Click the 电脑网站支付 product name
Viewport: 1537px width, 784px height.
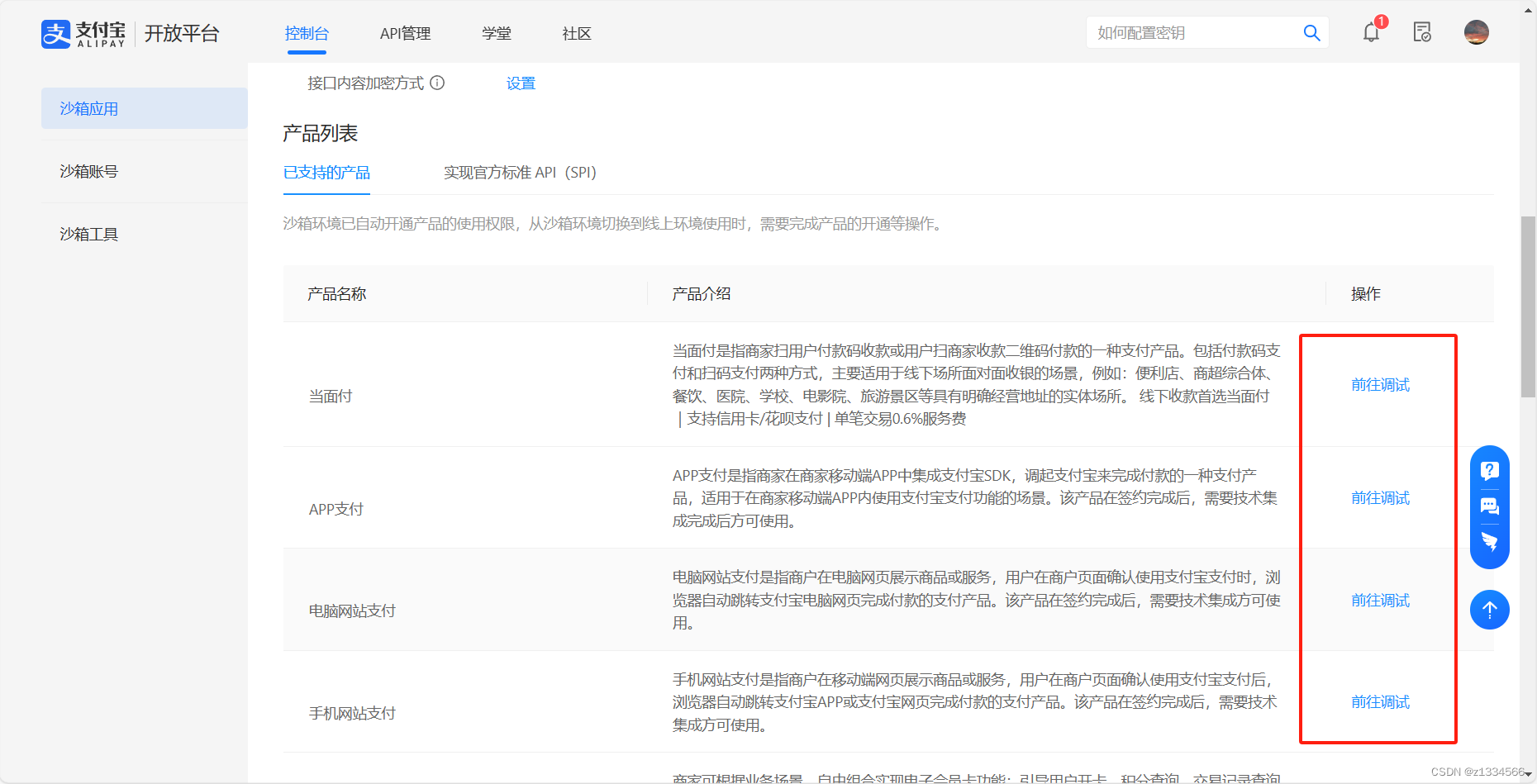352,611
